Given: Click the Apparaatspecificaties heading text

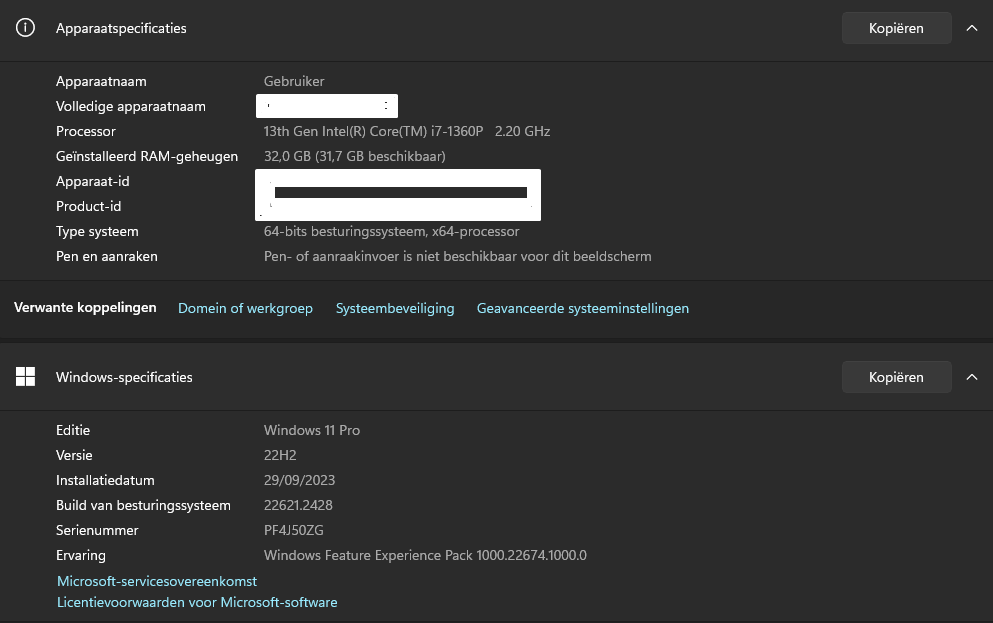Looking at the screenshot, I should pyautogui.click(x=121, y=28).
